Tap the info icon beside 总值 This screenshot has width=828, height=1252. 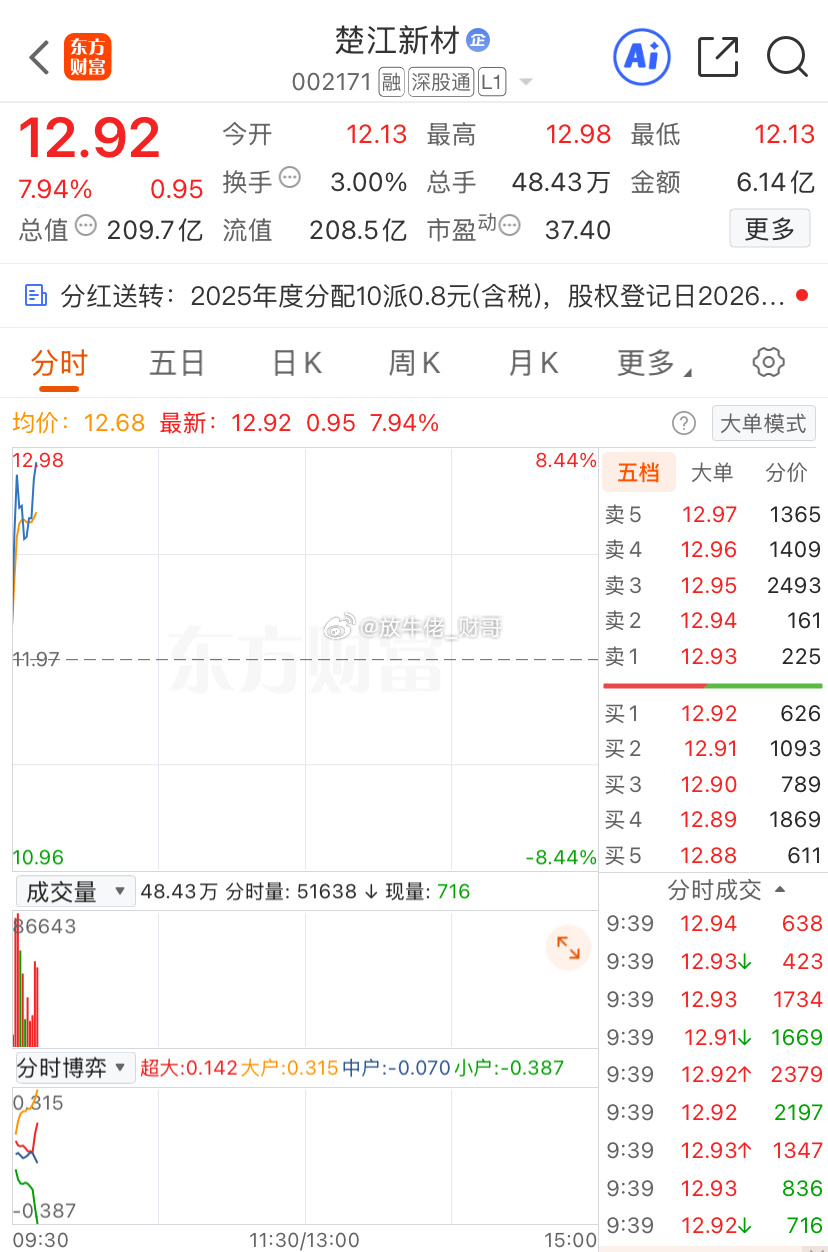[x=86, y=225]
